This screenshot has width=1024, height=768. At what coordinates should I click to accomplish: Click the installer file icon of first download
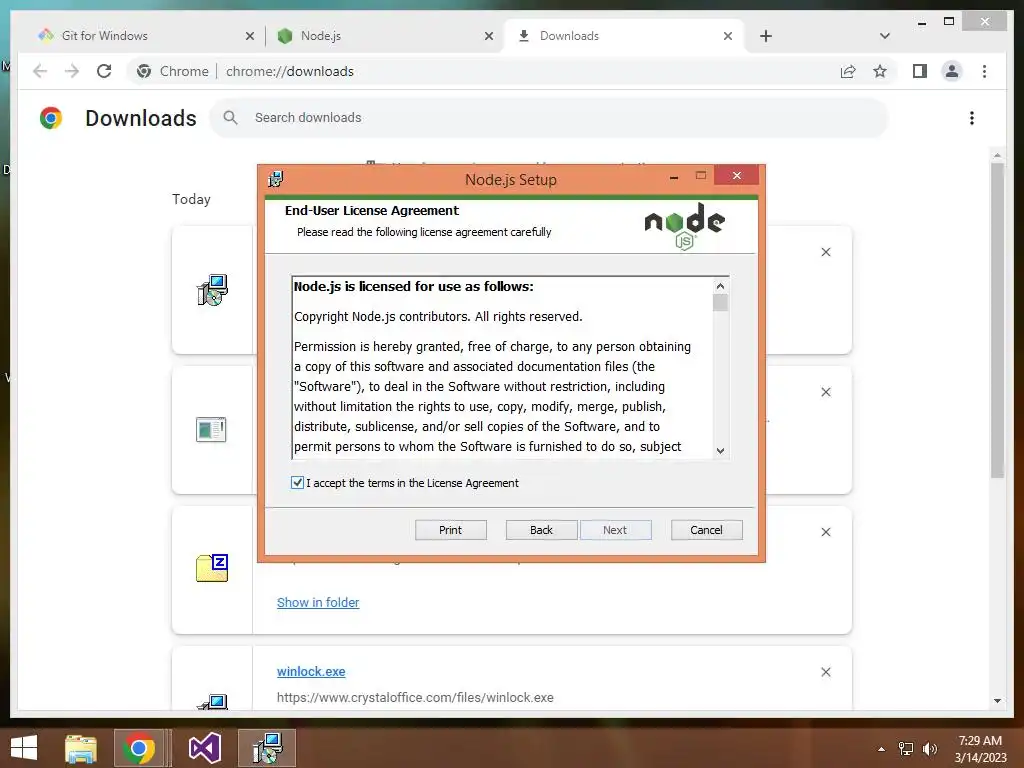click(212, 290)
